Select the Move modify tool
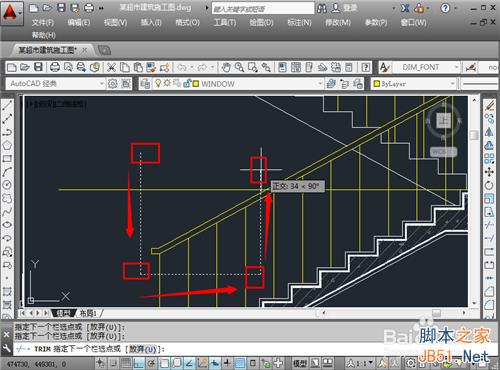 pos(489,172)
